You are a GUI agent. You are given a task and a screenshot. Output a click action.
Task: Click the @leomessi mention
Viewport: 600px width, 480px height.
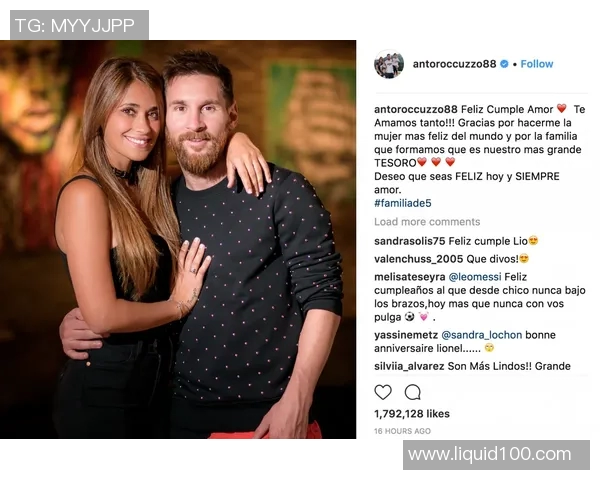(474, 277)
